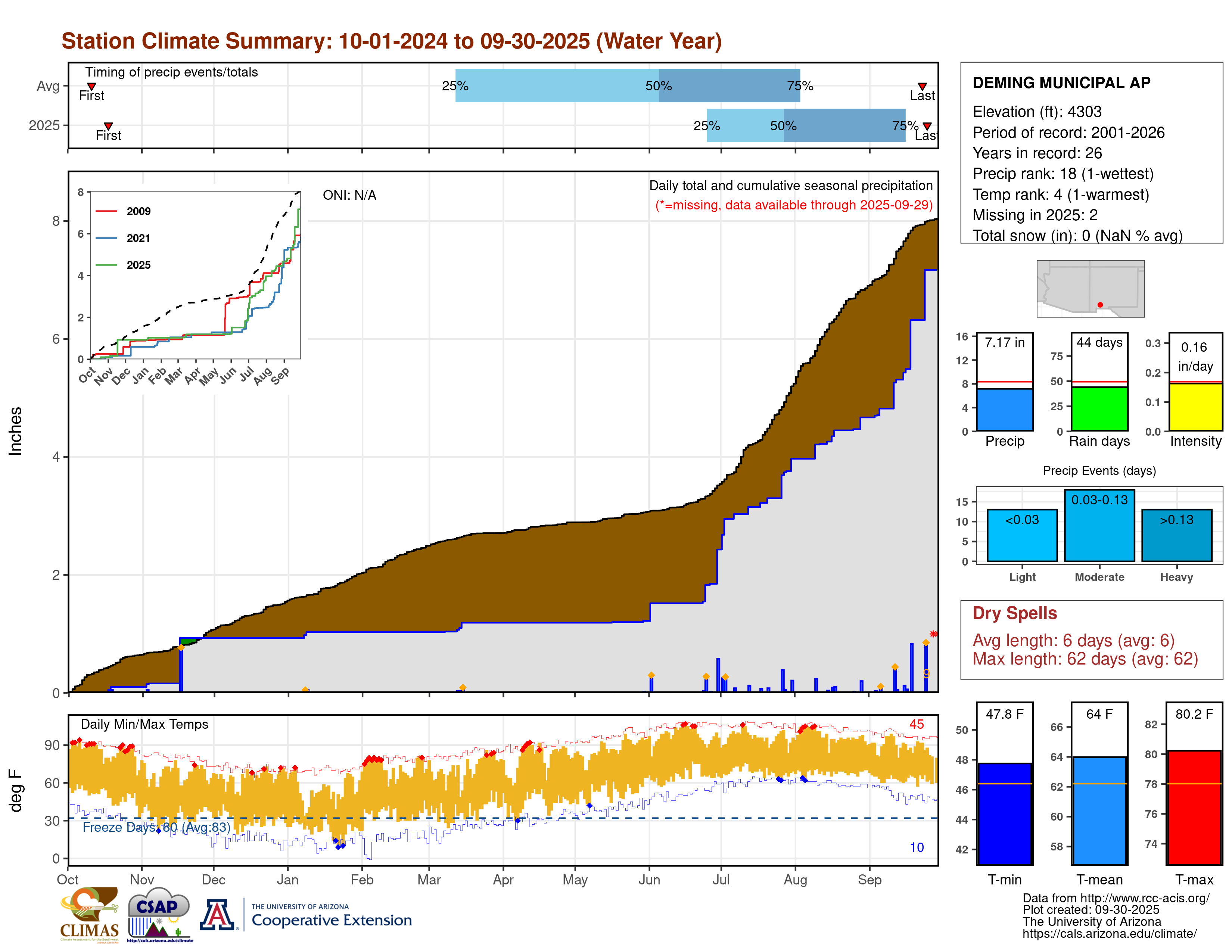Click the Avg 'First' red triangle marker
The height and width of the screenshot is (952, 1232).
(91, 86)
